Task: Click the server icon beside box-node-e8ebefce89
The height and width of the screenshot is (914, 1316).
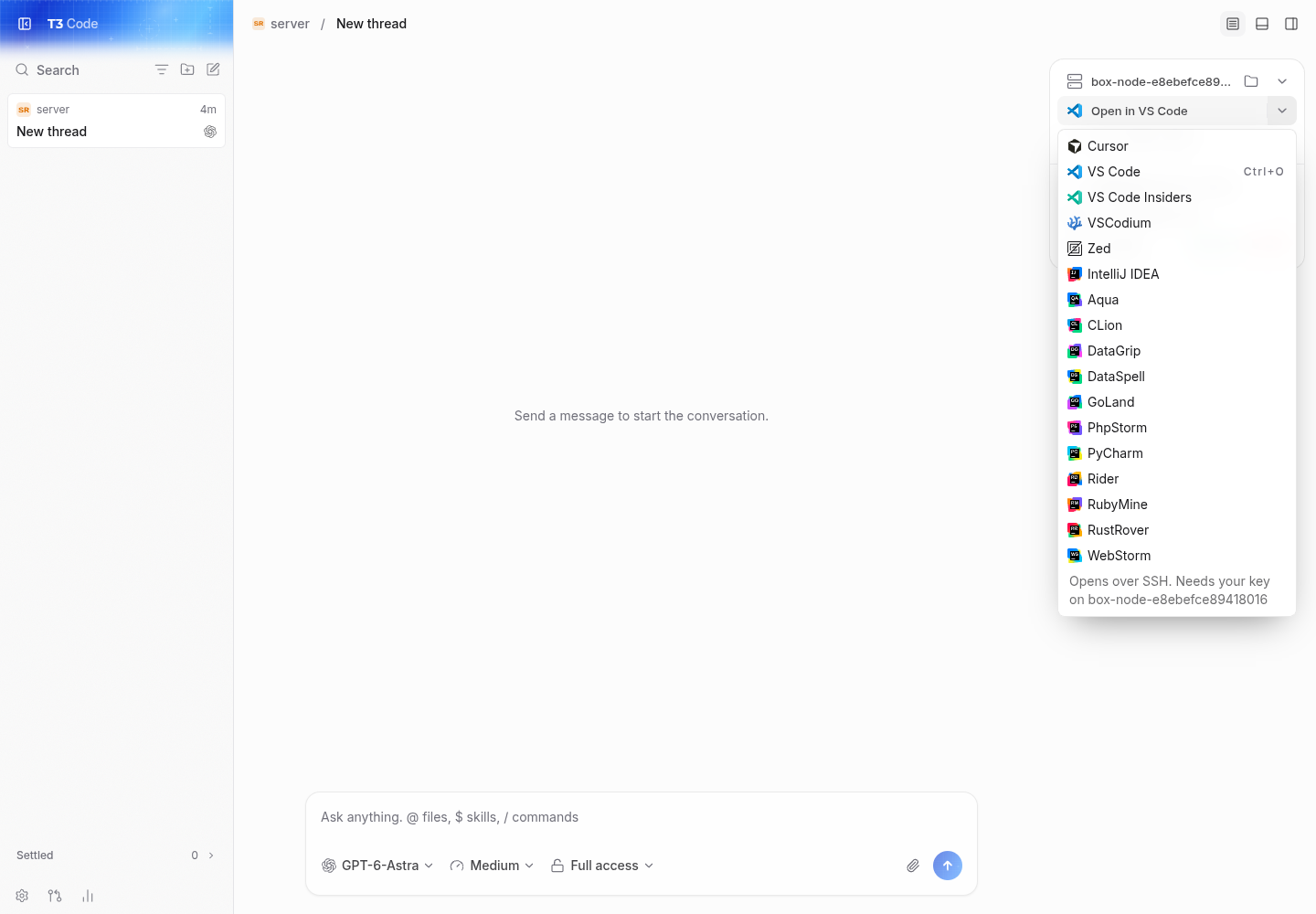Action: 1075,81
